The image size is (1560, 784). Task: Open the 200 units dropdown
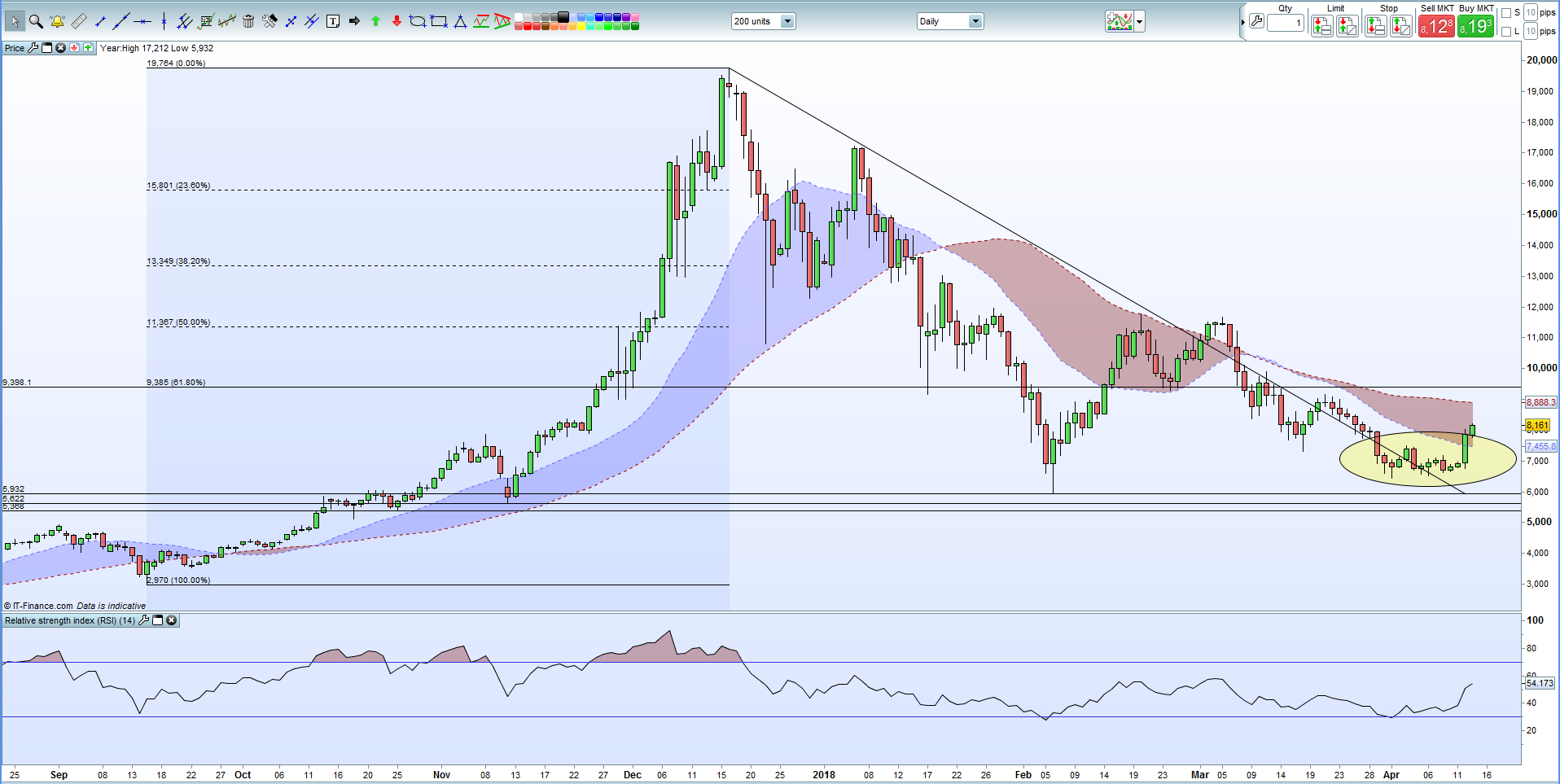(x=787, y=21)
